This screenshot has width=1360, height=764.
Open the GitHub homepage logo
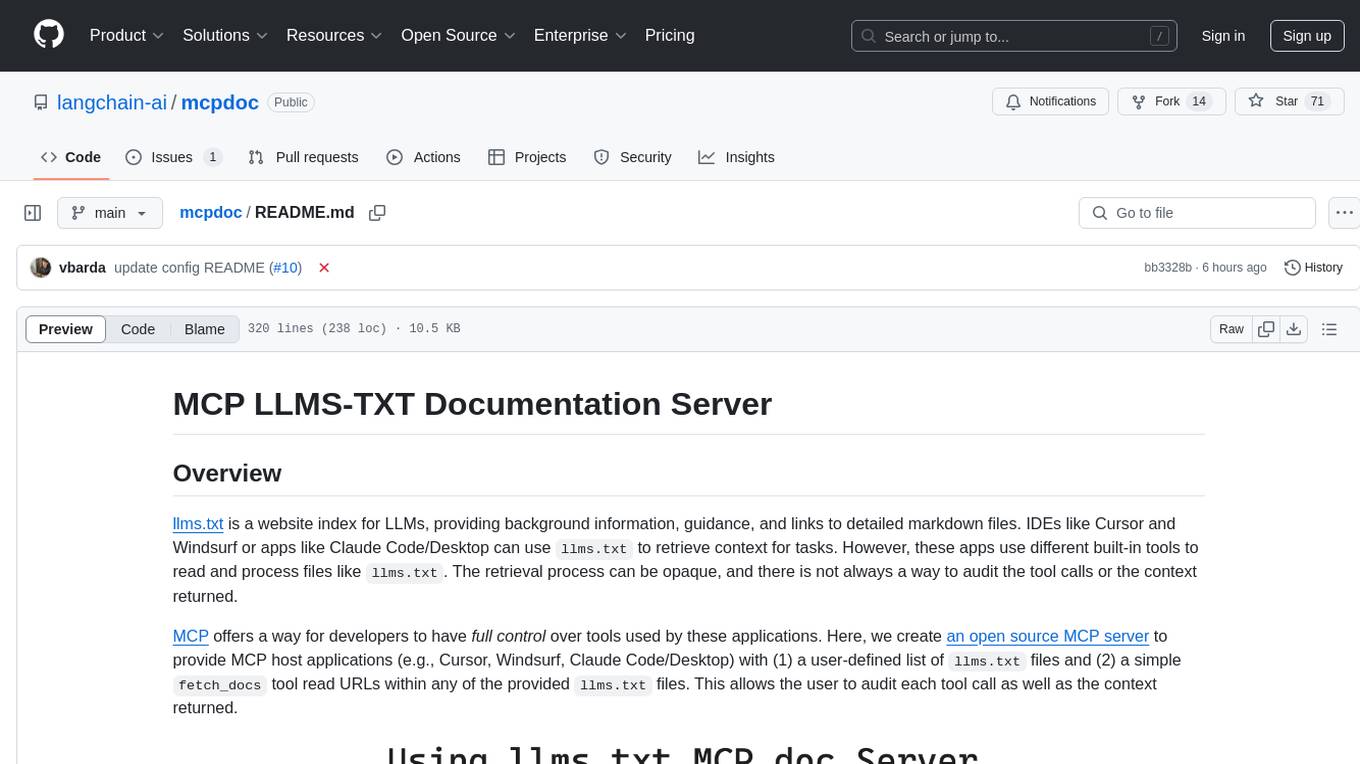49,35
